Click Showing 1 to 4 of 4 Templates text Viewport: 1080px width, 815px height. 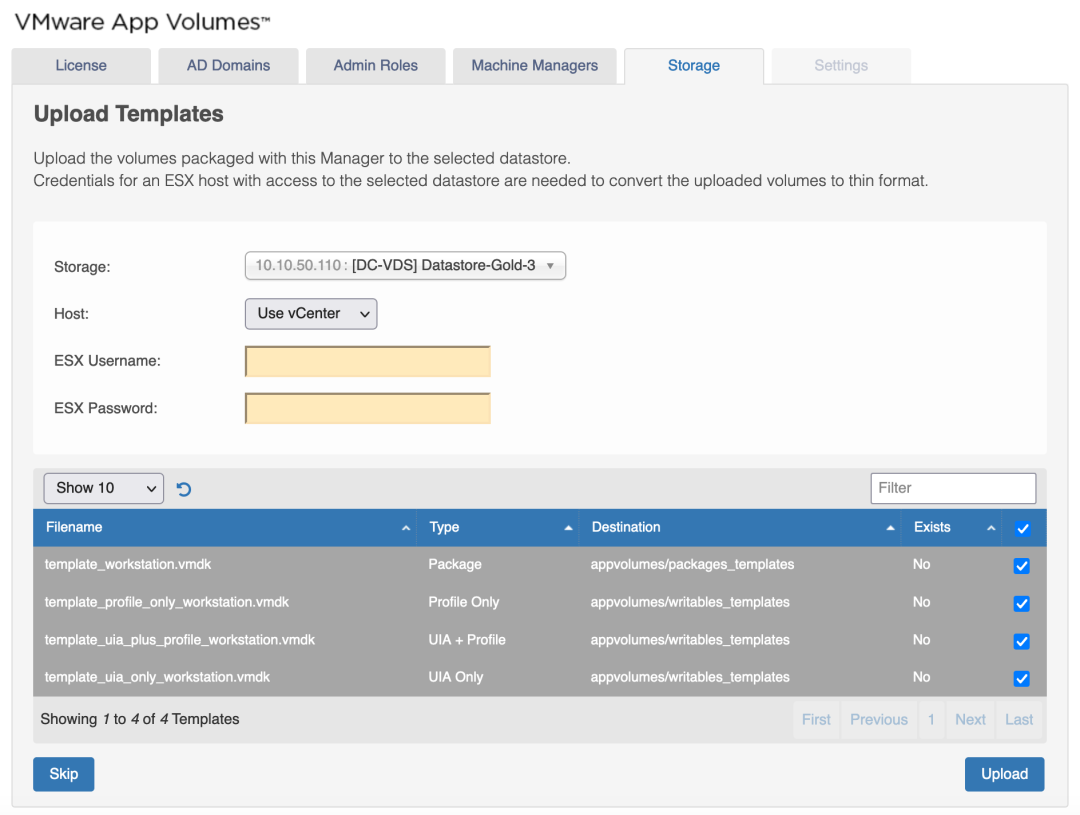point(140,719)
